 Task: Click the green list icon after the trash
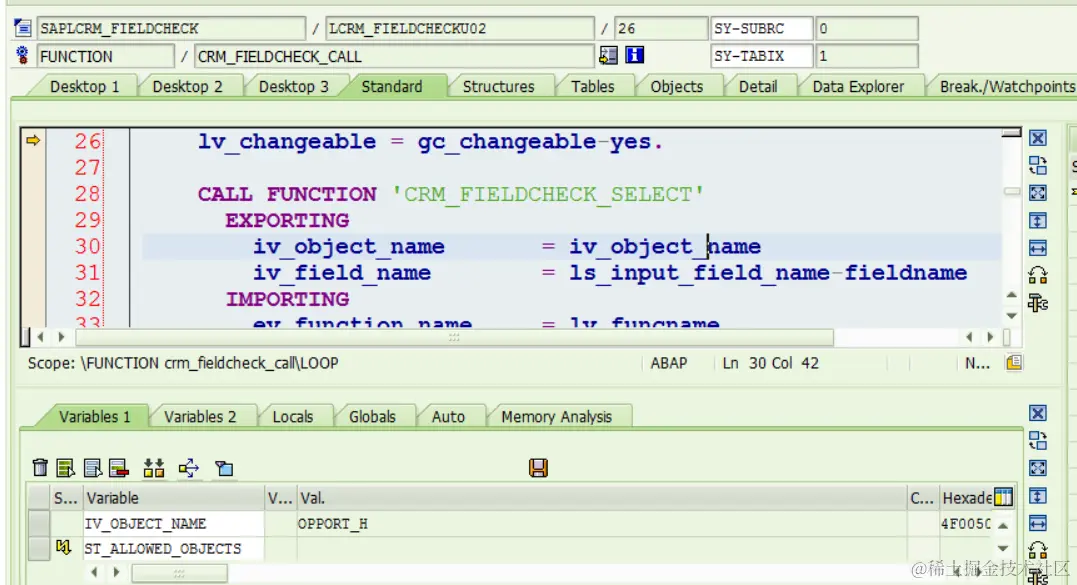point(66,468)
